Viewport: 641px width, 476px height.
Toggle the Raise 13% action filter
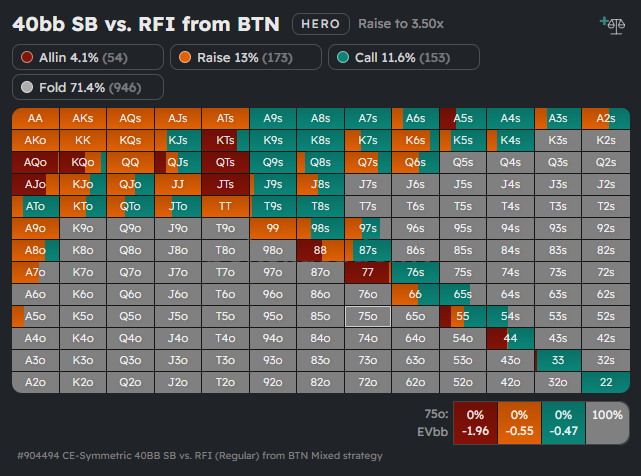tap(246, 57)
